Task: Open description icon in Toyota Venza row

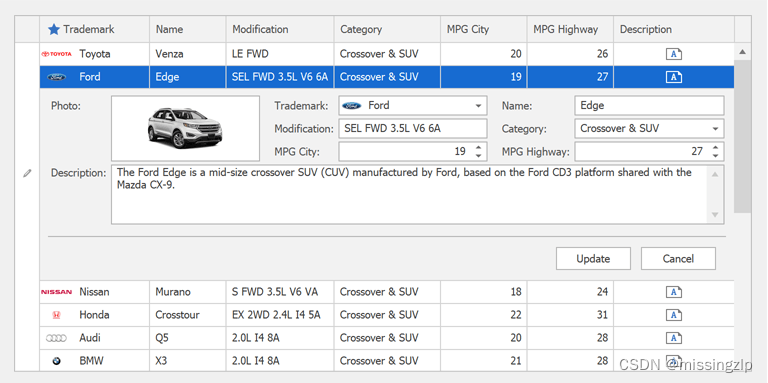Action: (x=674, y=54)
